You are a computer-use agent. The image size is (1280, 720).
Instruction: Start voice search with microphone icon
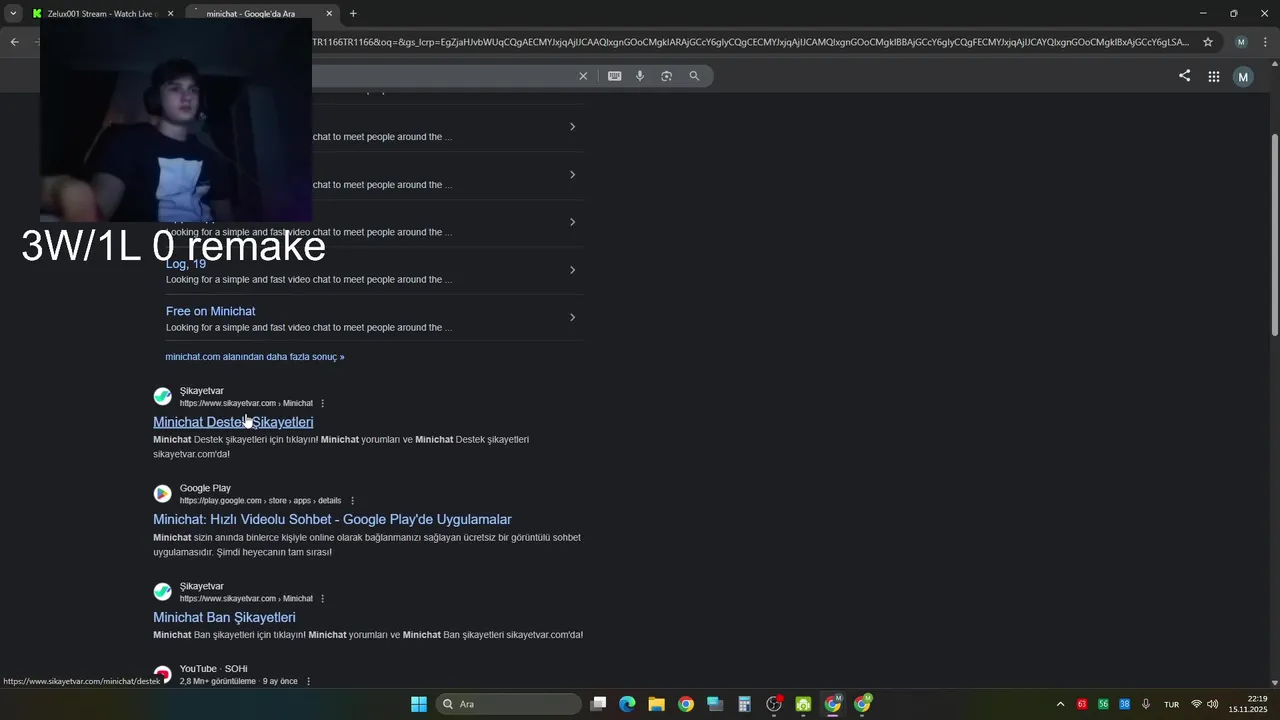(x=640, y=76)
